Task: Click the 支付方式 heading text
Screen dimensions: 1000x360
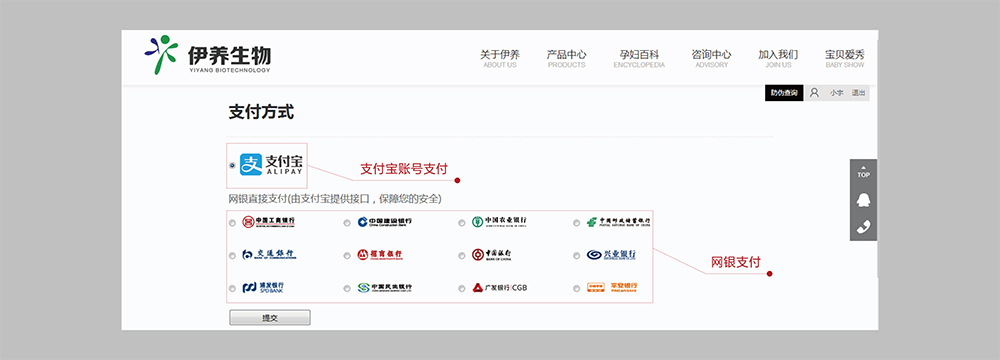Action: 261,112
